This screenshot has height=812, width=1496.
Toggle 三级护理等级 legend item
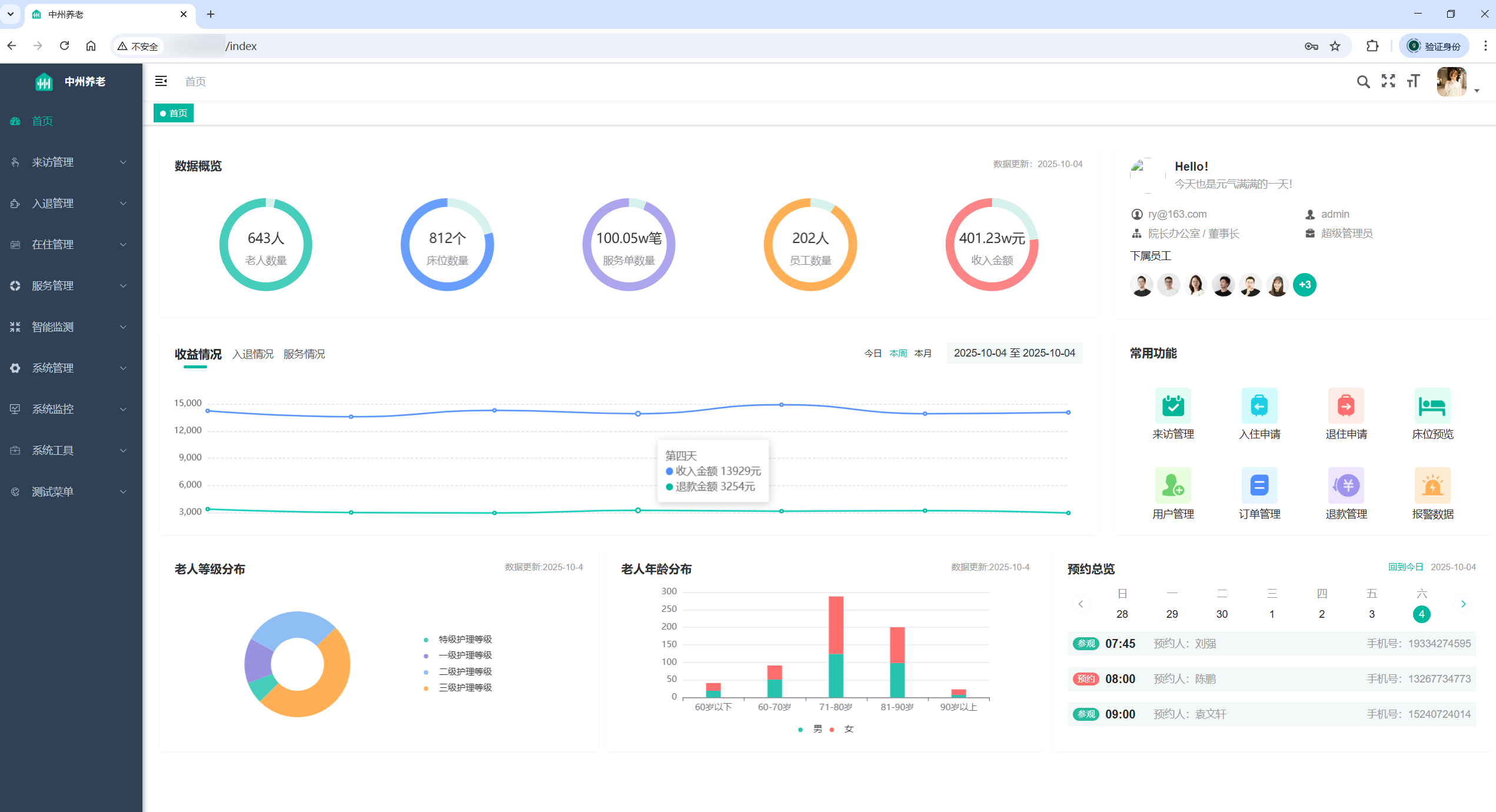[x=464, y=687]
